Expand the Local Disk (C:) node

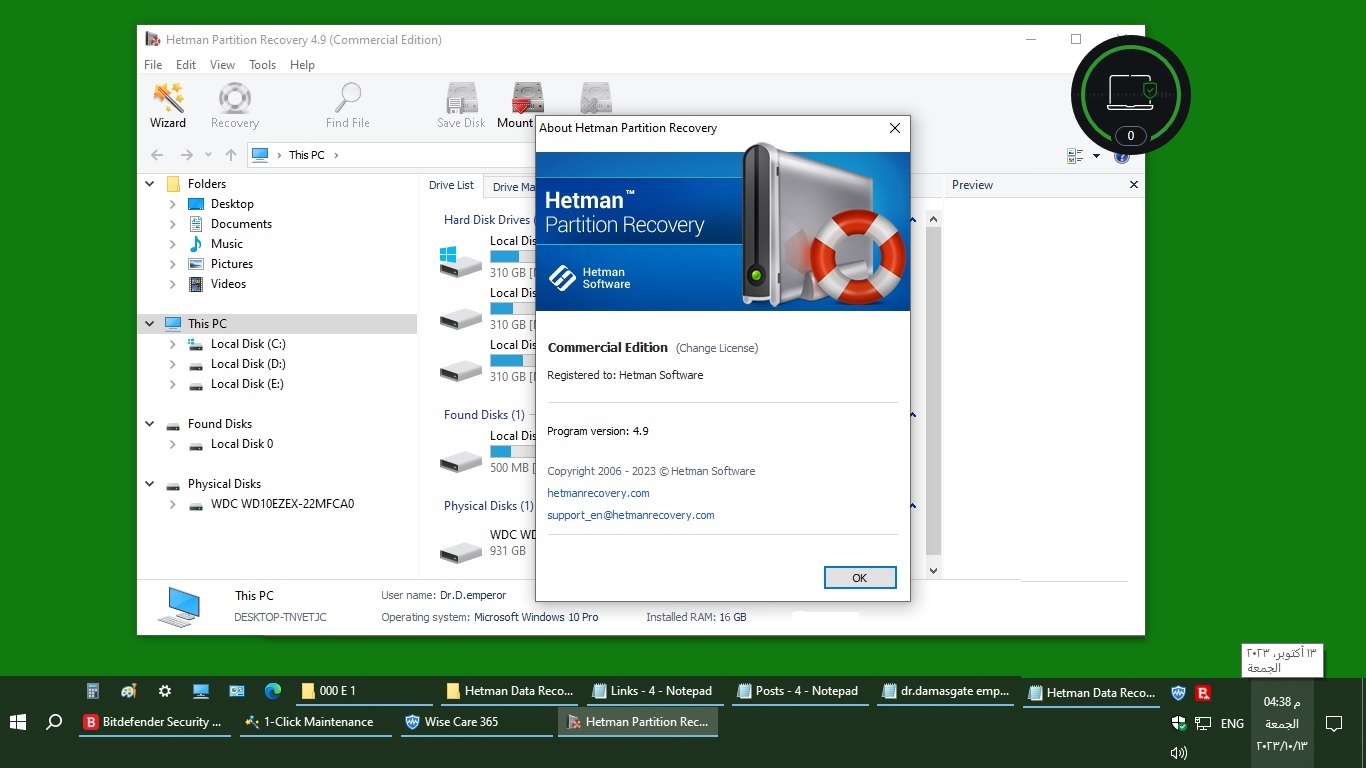tap(173, 344)
